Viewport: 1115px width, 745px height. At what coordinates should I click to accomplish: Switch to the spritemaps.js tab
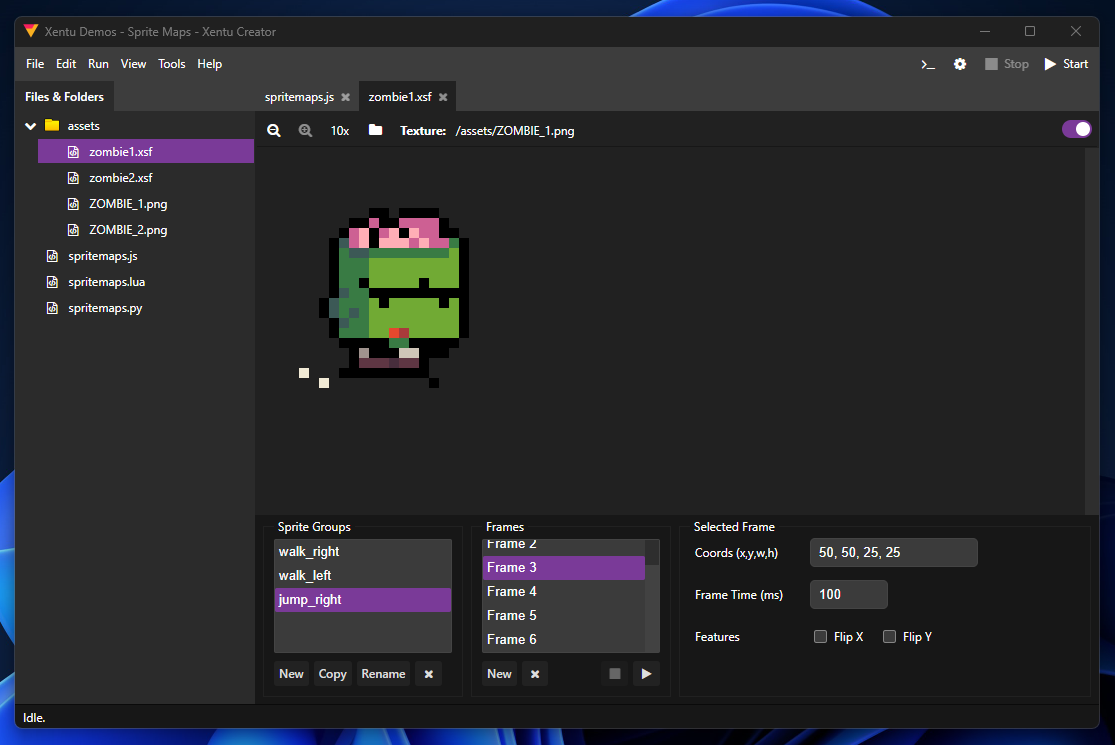(299, 96)
